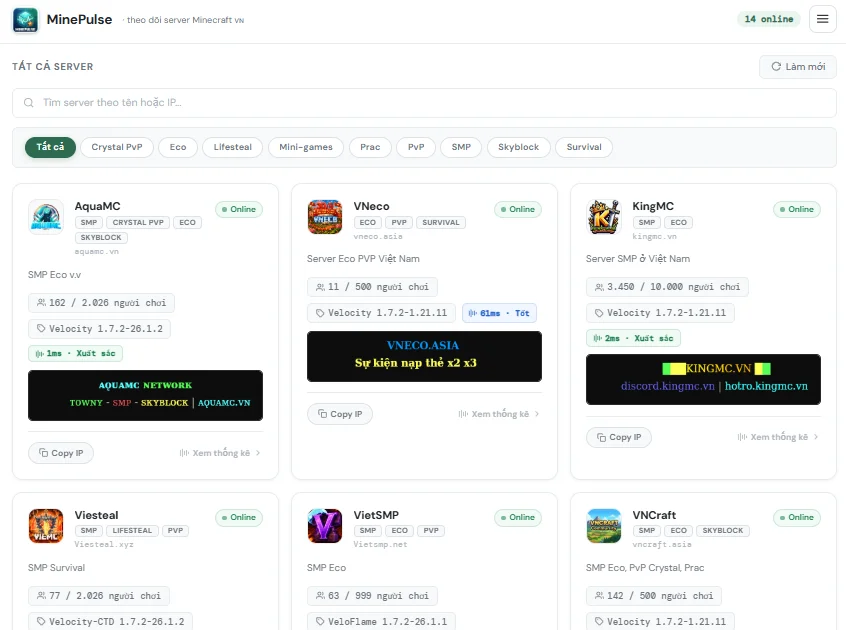This screenshot has height=630, width=846.
Task: Click the CRYSTAL PVP tag on AquaMC
Action: pyautogui.click(x=138, y=223)
